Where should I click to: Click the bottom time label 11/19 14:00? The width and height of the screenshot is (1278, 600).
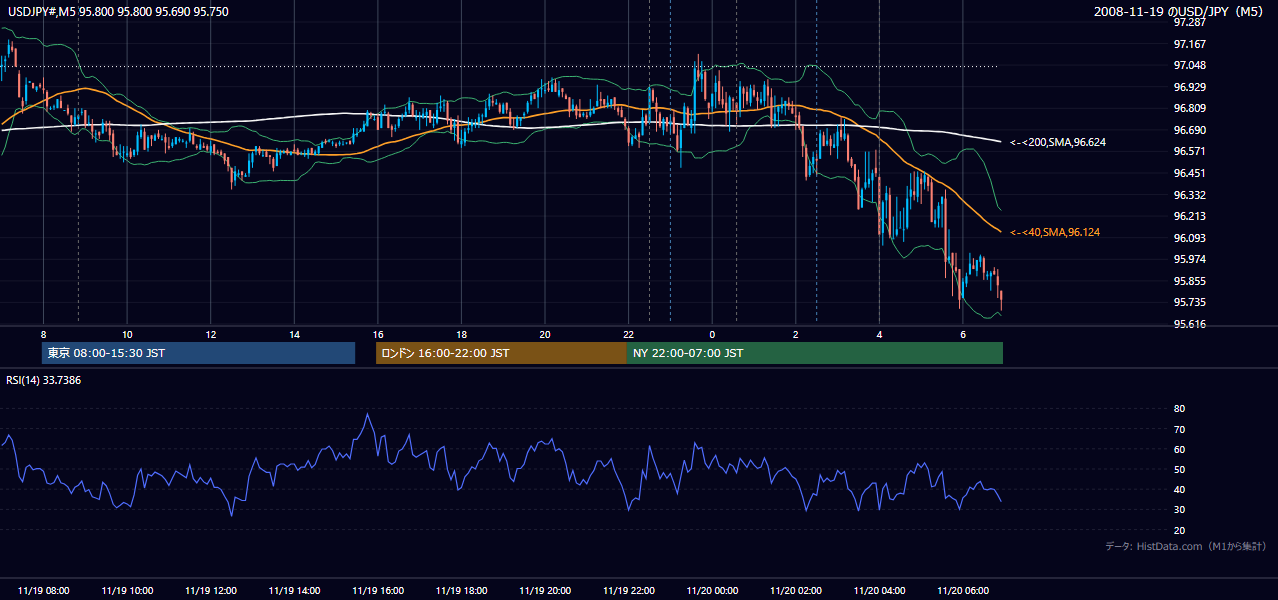click(294, 591)
